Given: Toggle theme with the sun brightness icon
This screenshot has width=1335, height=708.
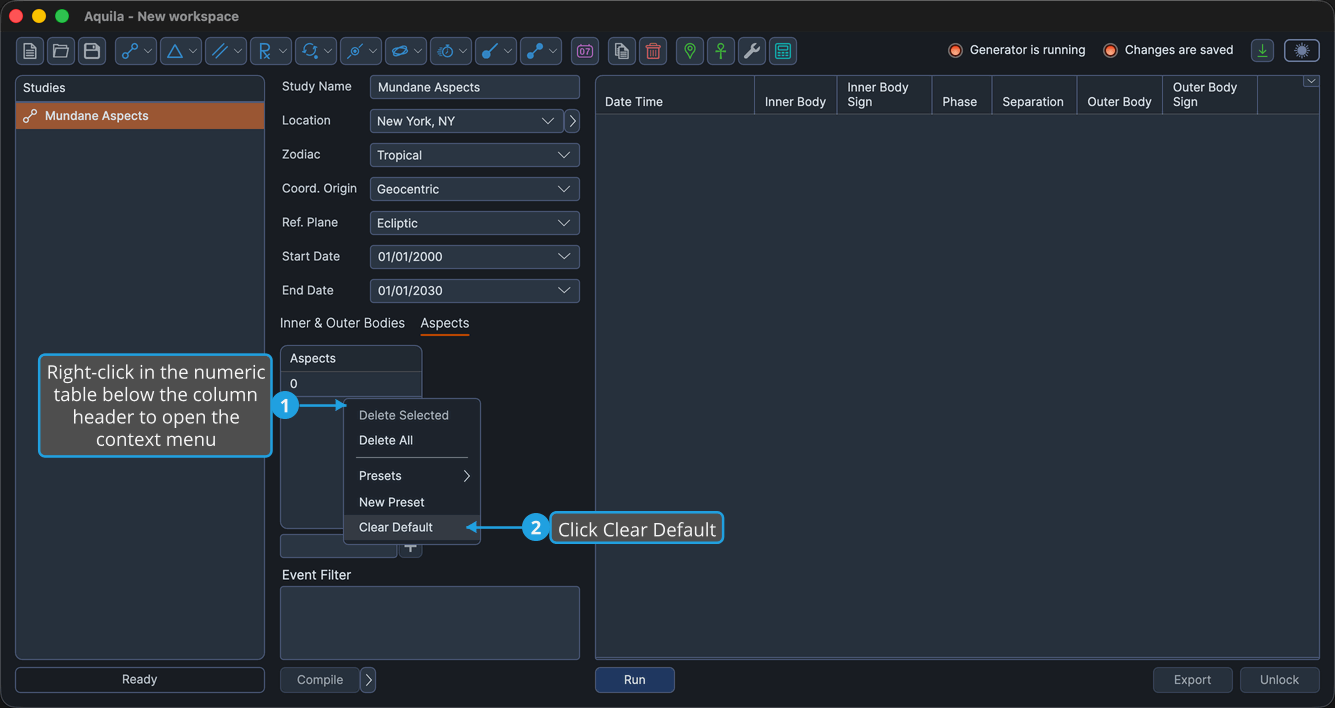Looking at the screenshot, I should point(1302,51).
